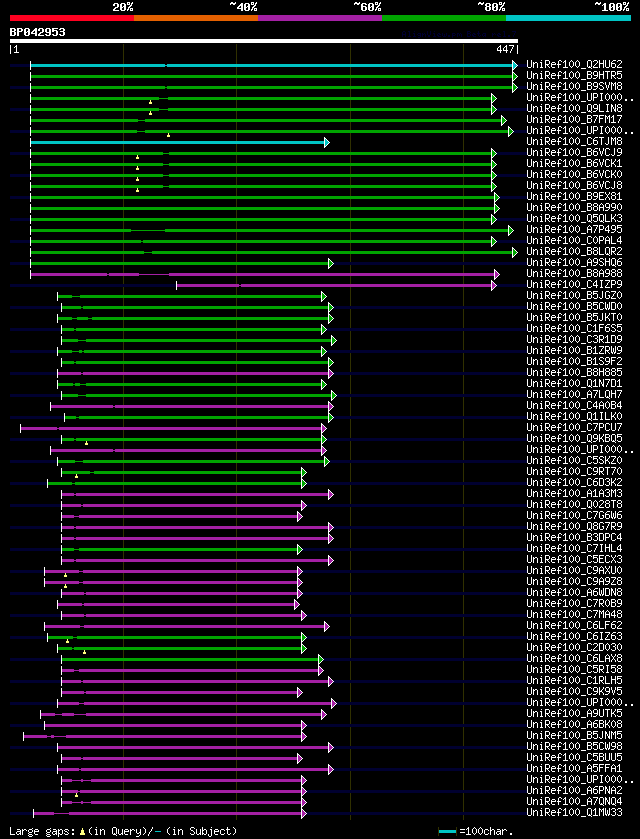Image resolution: width=640 pixels, height=839 pixels.
Task: Select UniRef100_B5CW98 hit name
Action: pyautogui.click(x=574, y=747)
